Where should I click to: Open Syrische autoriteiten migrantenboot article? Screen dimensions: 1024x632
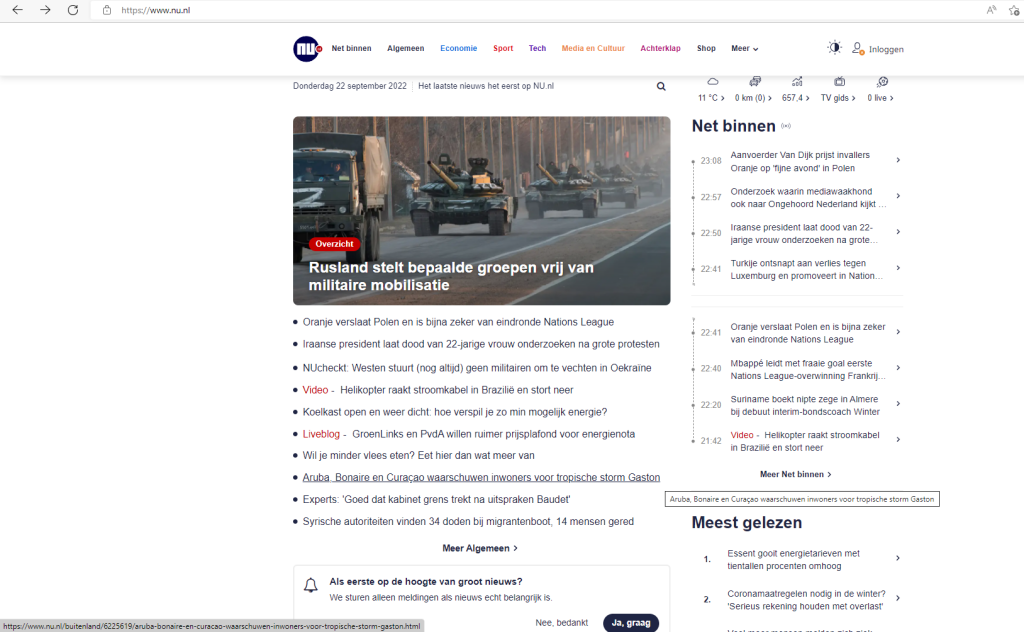(468, 522)
